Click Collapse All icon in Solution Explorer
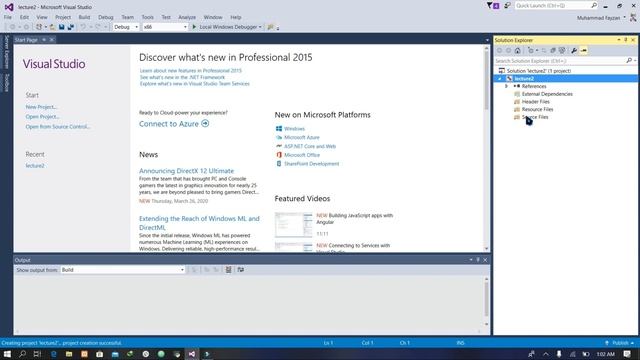640x360 pixels. click(x=553, y=51)
